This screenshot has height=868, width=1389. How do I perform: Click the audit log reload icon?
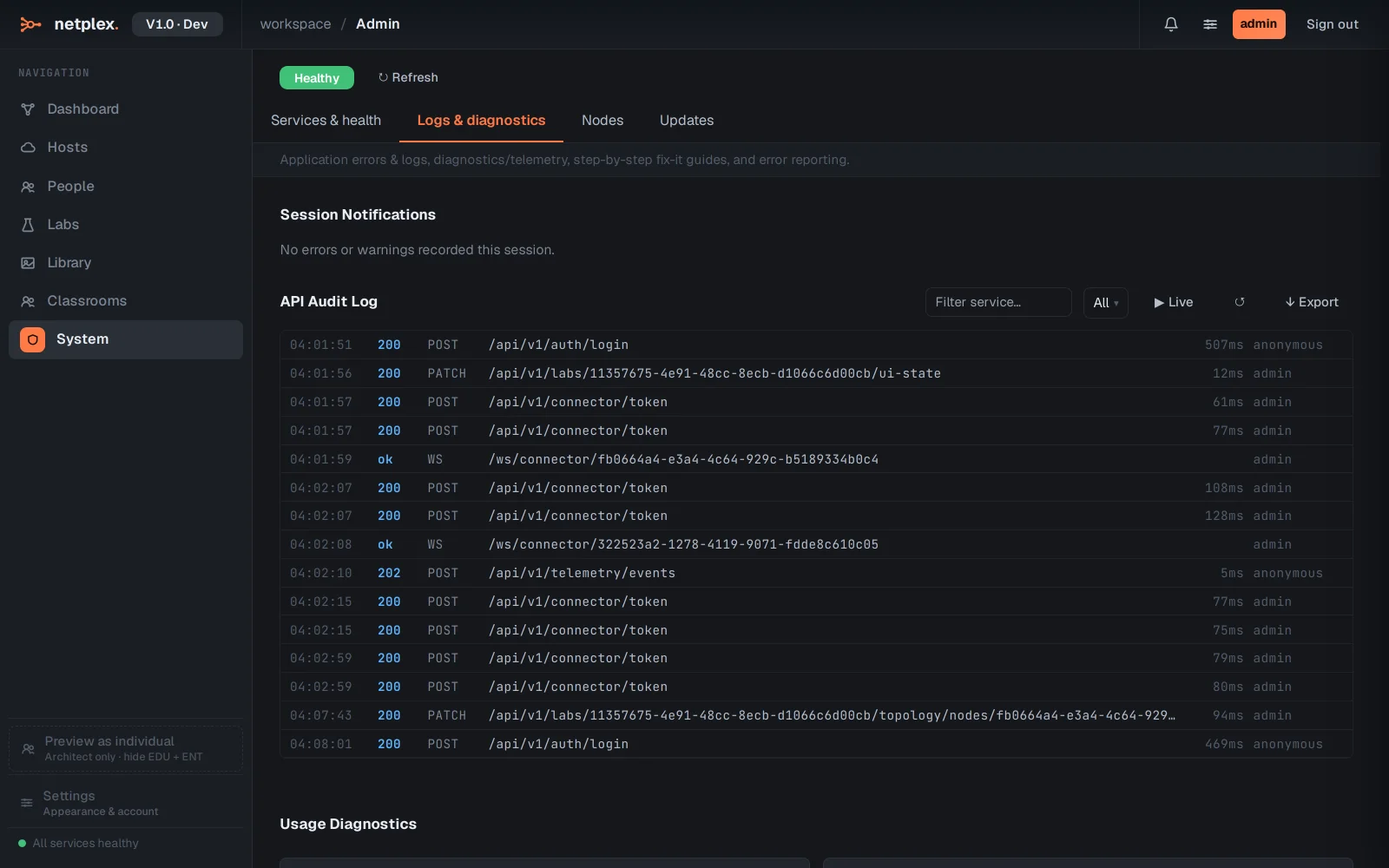pyautogui.click(x=1240, y=302)
